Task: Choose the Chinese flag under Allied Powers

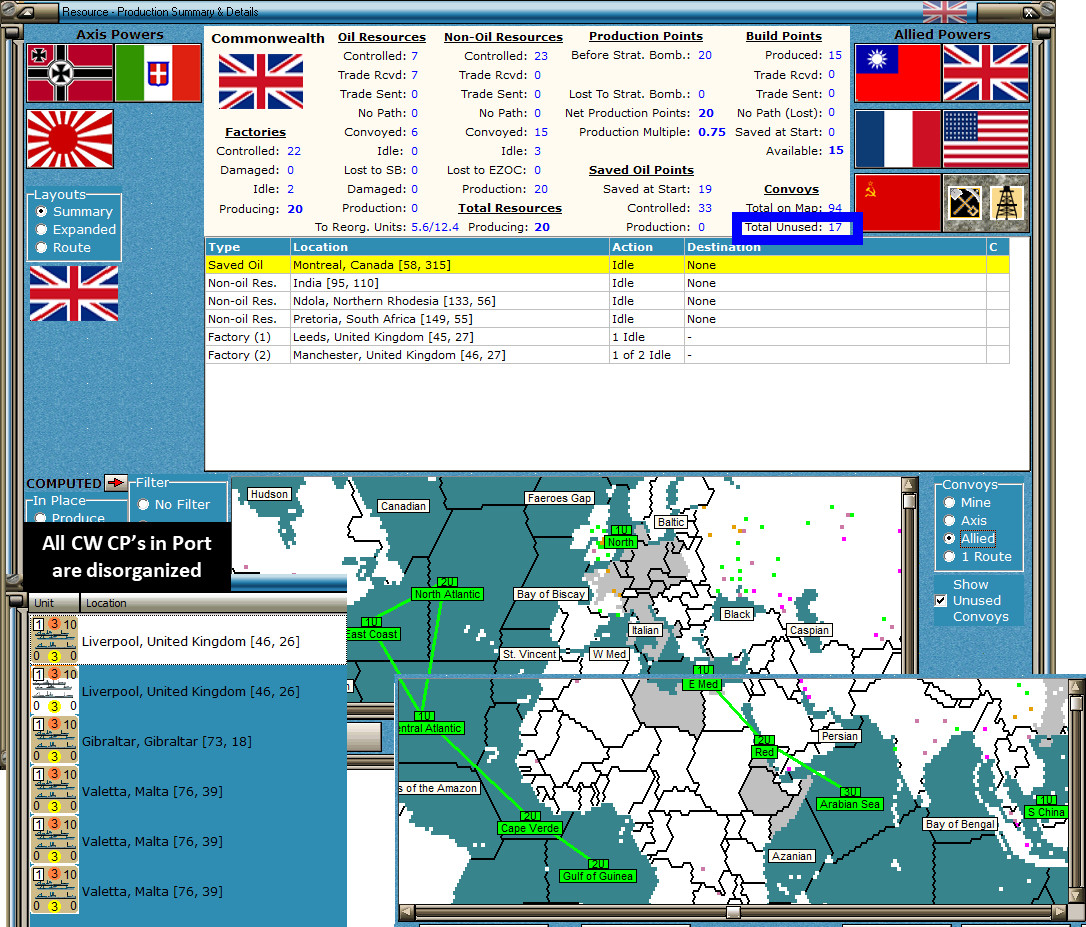Action: tap(898, 73)
